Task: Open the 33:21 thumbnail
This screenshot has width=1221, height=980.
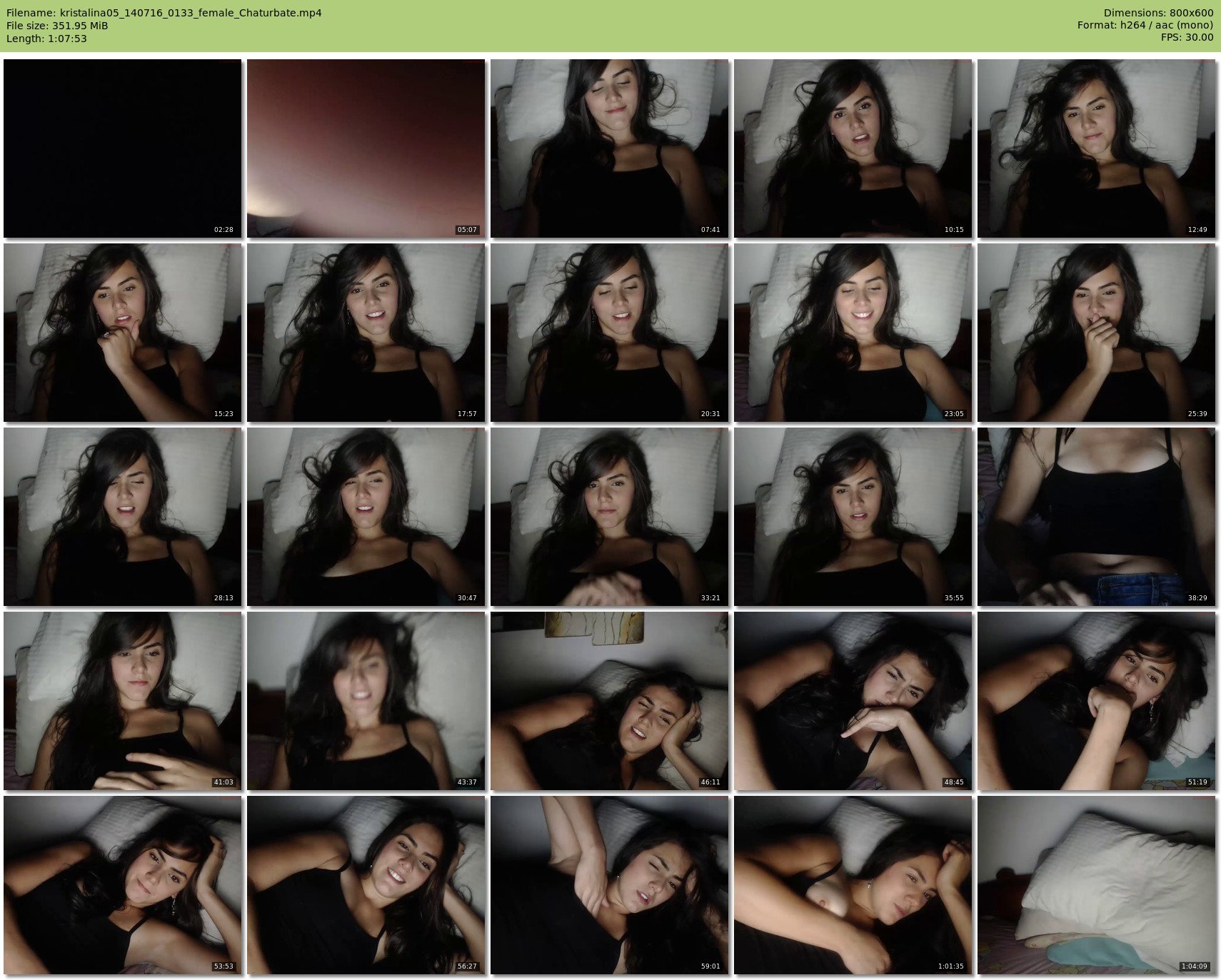Action: tap(610, 517)
